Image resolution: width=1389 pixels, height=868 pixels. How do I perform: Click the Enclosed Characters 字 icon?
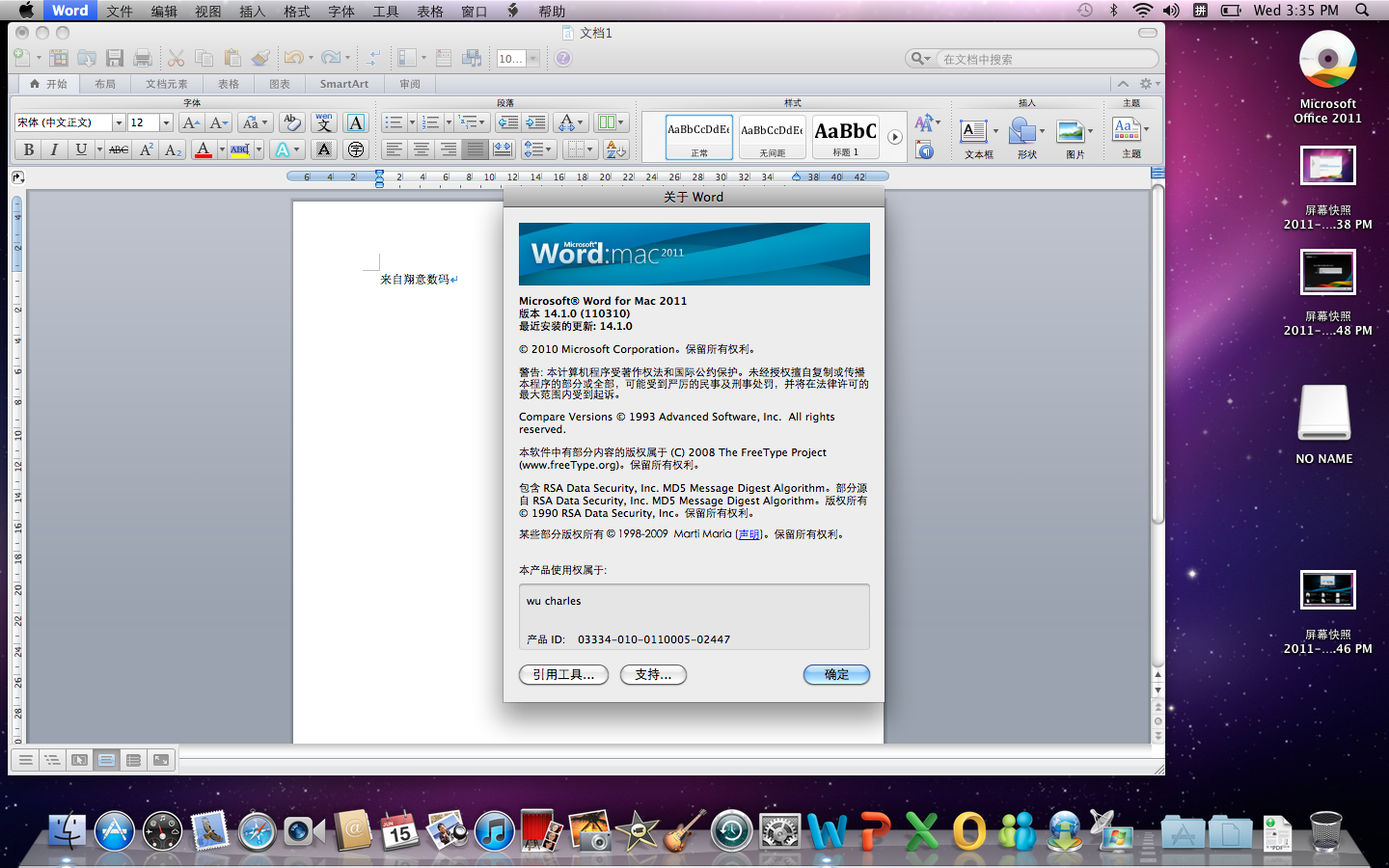point(356,149)
